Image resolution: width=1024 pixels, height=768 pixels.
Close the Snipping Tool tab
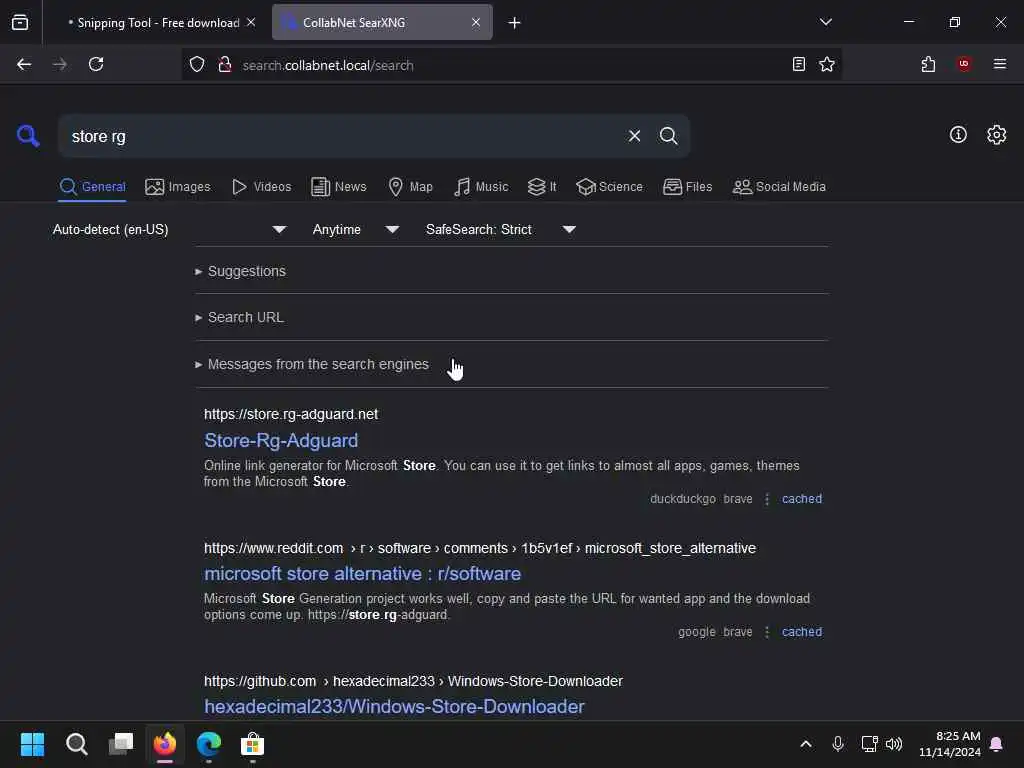(251, 22)
